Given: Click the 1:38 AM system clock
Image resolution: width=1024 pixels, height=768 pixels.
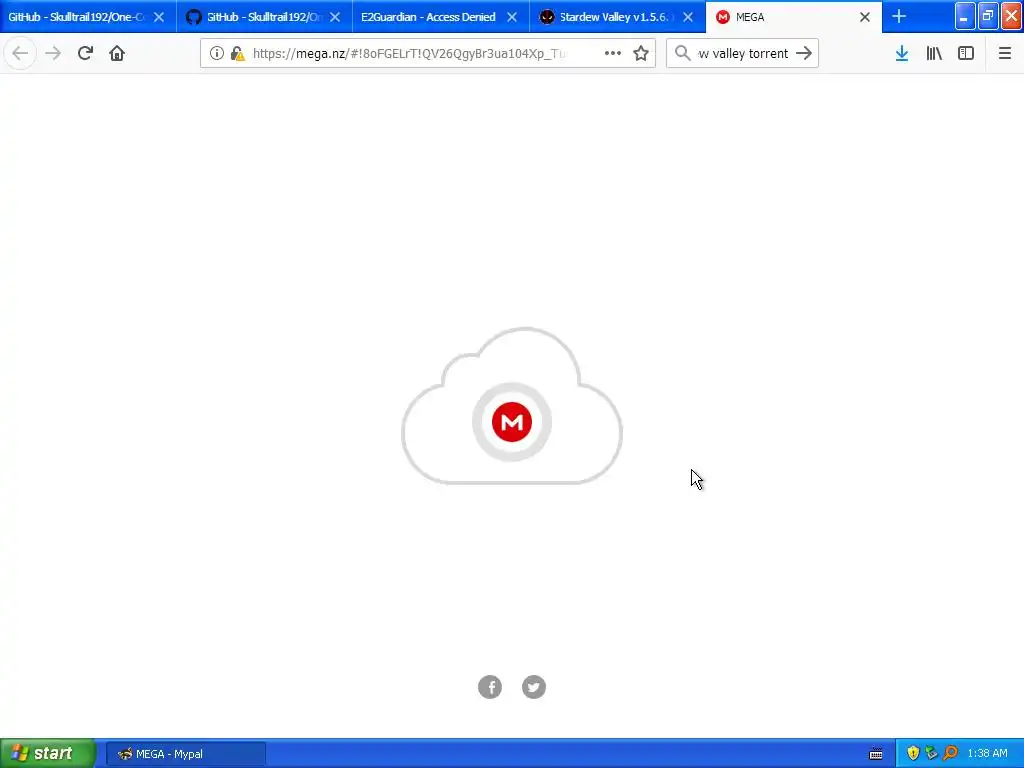Looking at the screenshot, I should [x=987, y=754].
